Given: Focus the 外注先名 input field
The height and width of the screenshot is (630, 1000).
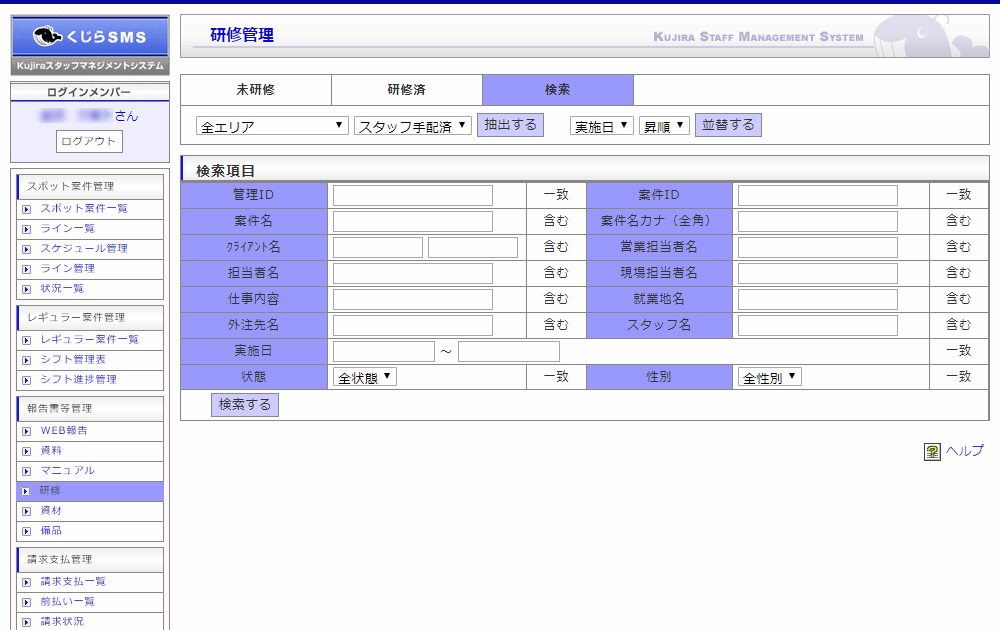Looking at the screenshot, I should coord(413,326).
